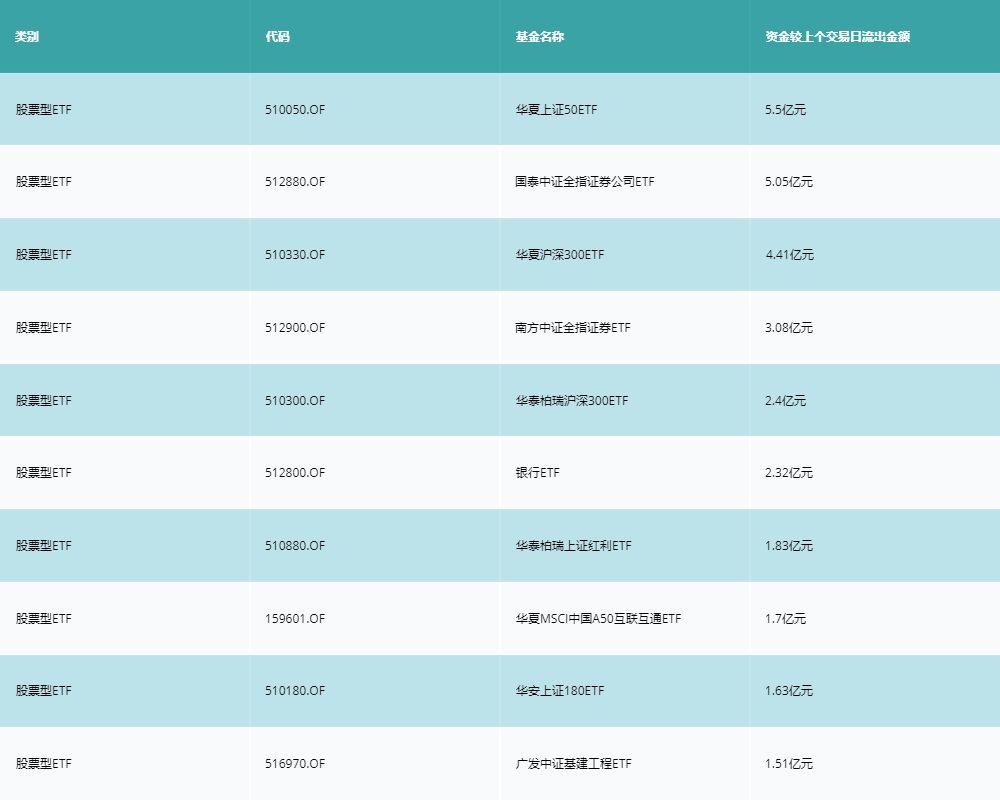
Task: Click 股票型ETF in the 510050.OF row
Action: [x=43, y=109]
